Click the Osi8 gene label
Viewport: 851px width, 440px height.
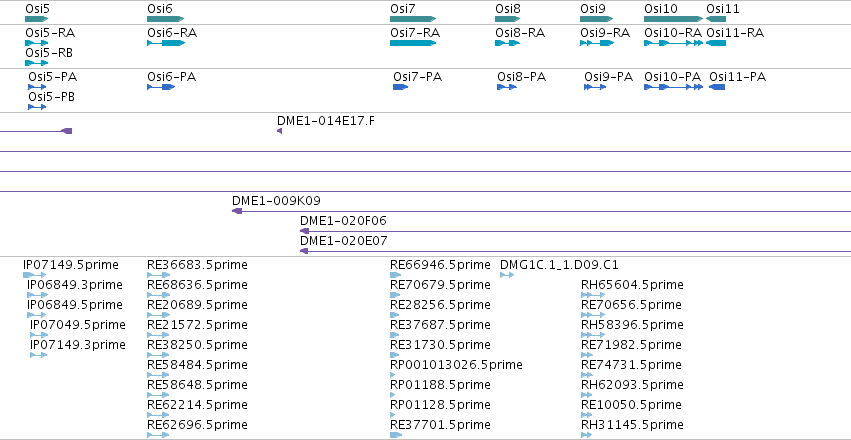507,9
